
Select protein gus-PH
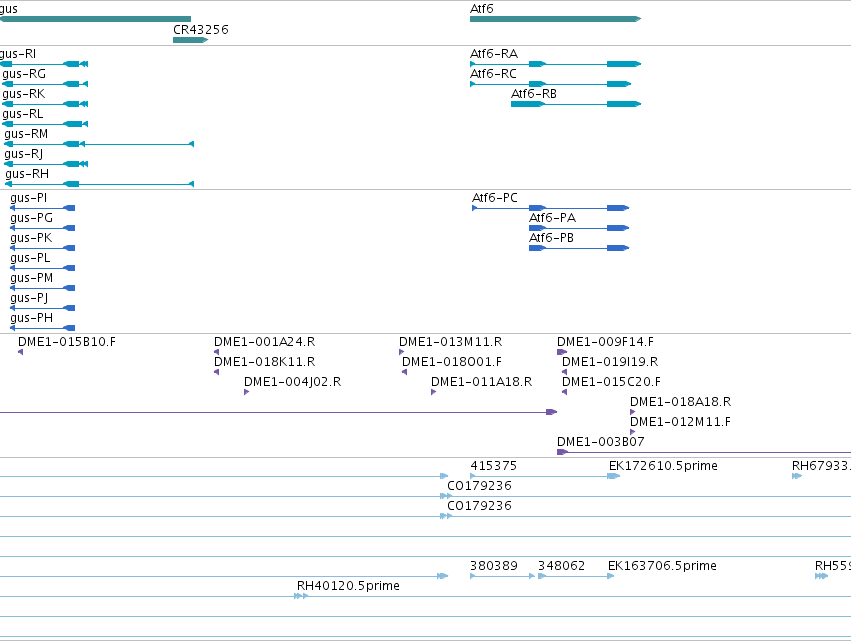coord(42,328)
